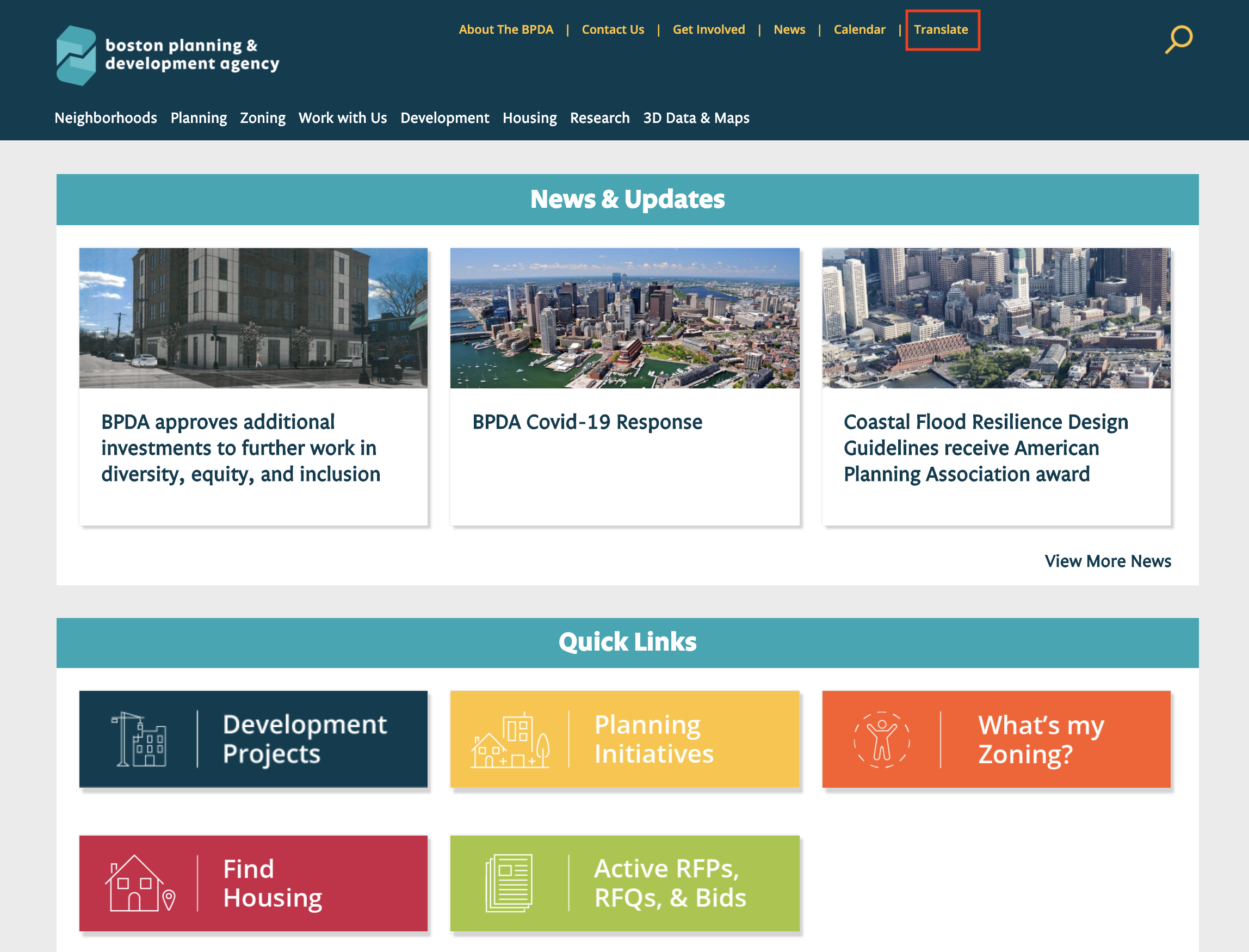Screen dimensions: 1249x952
Task: Expand the 3D Data & Maps menu
Action: [x=696, y=118]
